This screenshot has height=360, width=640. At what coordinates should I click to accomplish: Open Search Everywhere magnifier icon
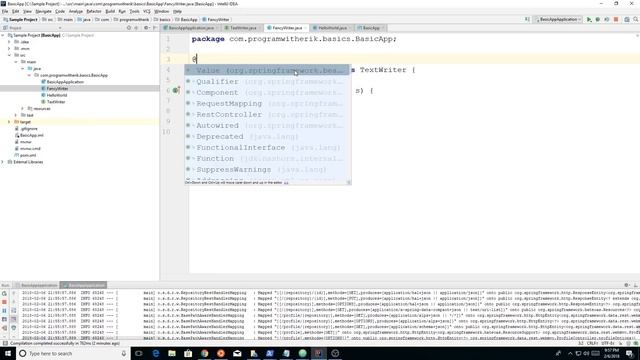click(x=636, y=20)
